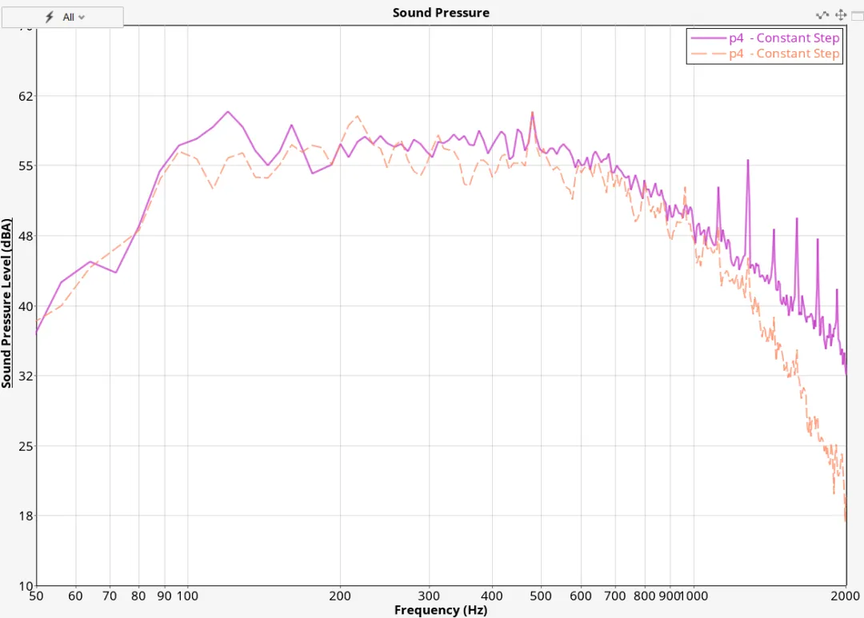Click the x-axis tick label 300
864x618 pixels.
coord(429,596)
